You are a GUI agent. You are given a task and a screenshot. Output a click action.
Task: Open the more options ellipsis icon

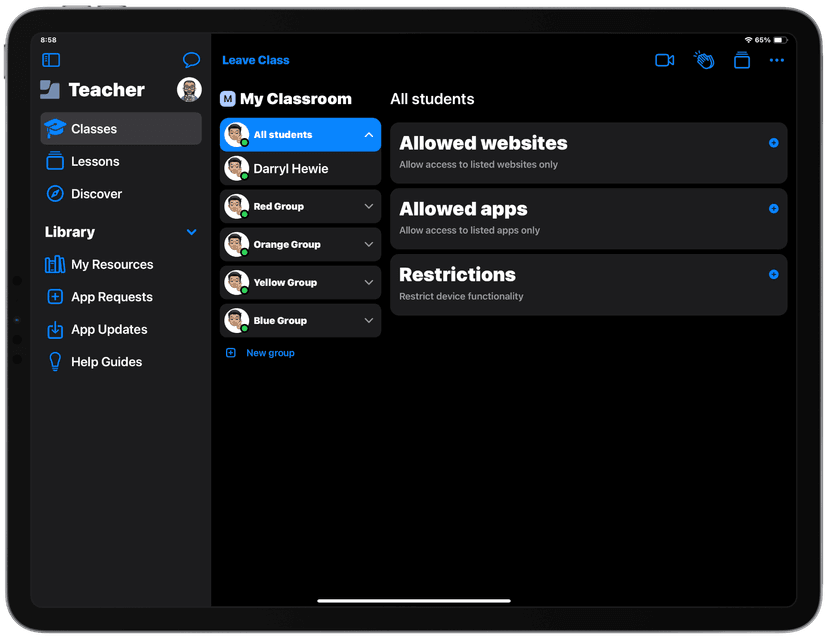coord(777,60)
